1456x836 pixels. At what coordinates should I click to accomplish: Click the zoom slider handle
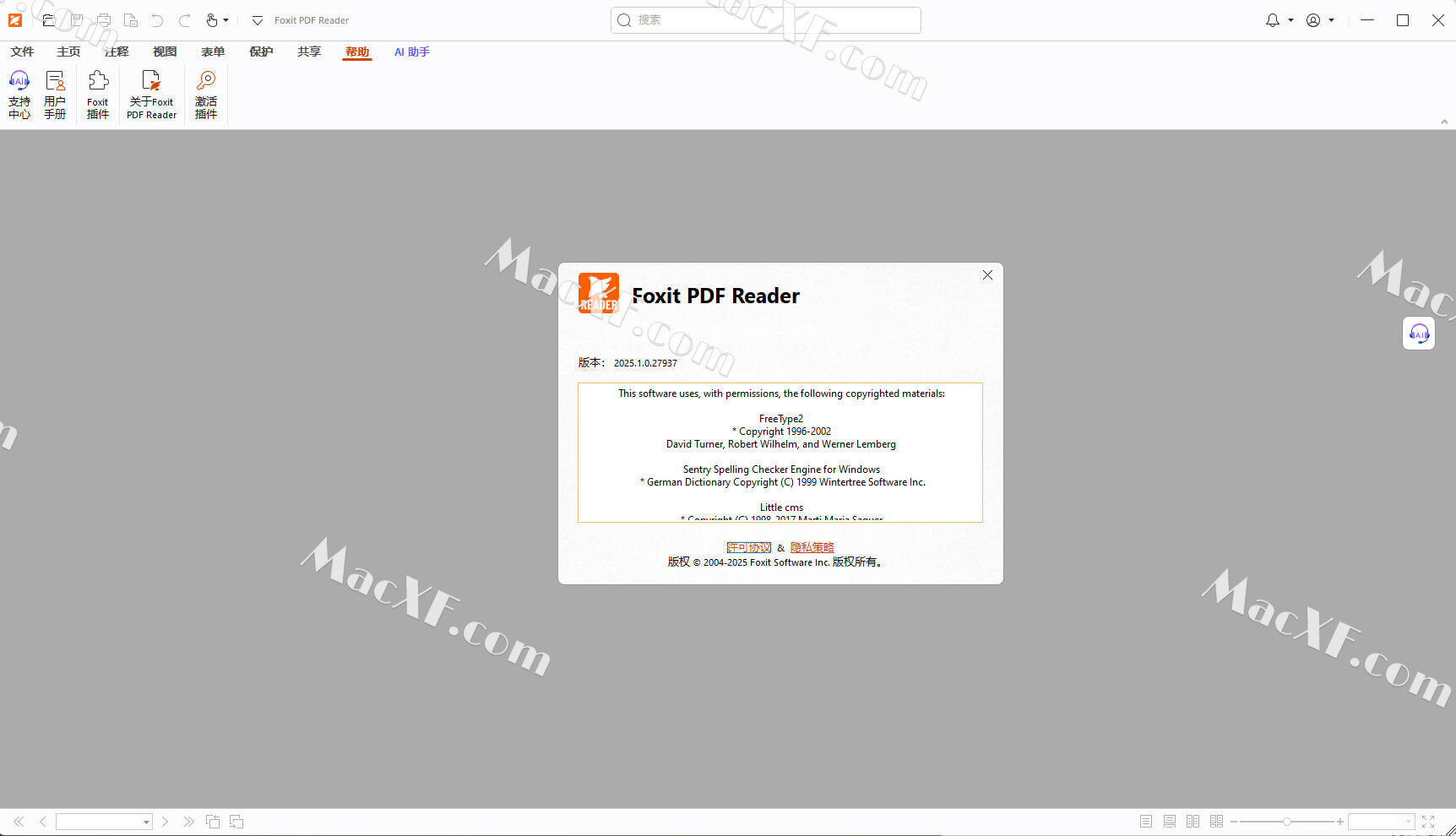[1286, 822]
